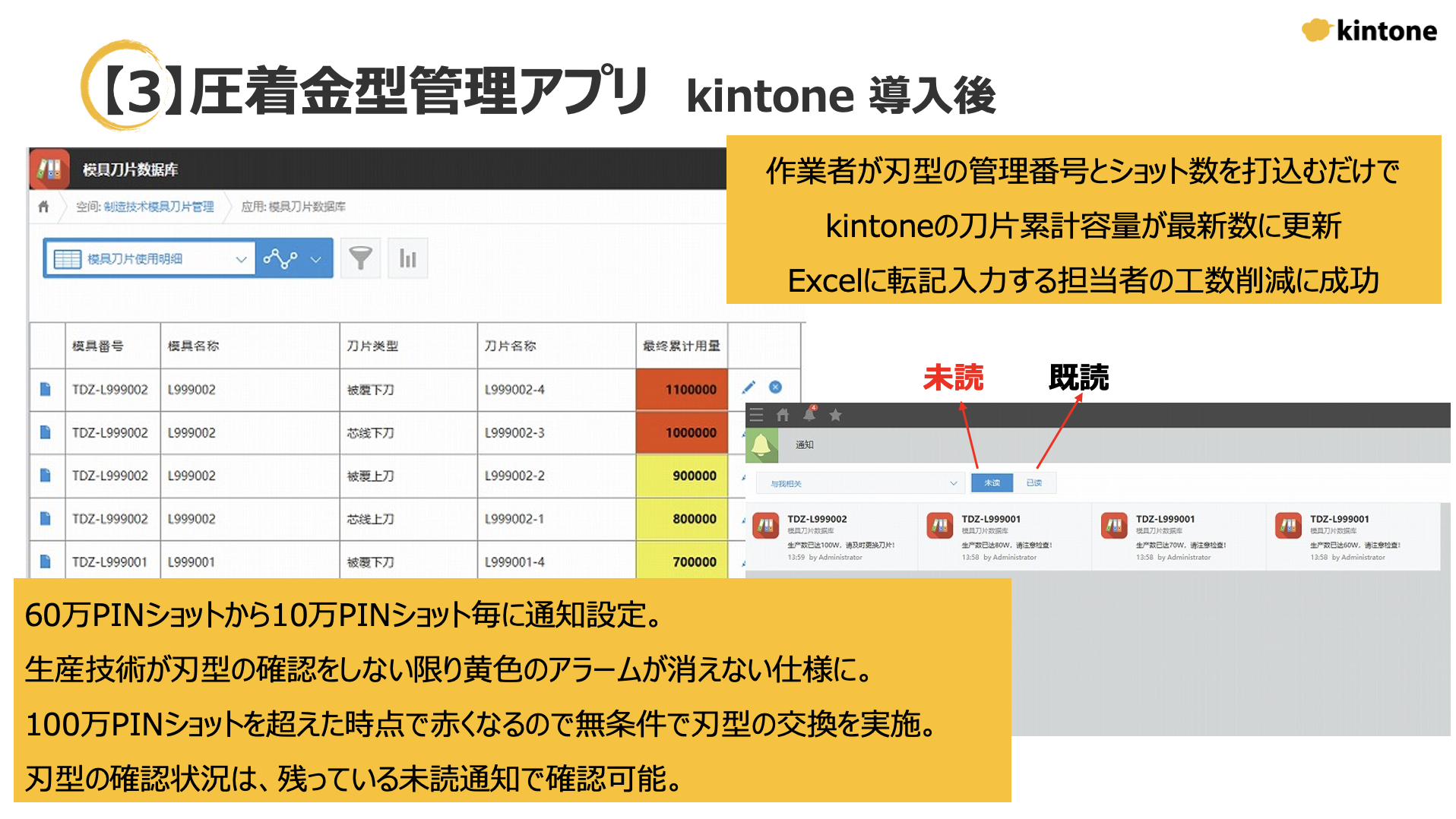Open record details icon for L999002-1 row
The width and height of the screenshot is (1456, 819).
point(46,519)
